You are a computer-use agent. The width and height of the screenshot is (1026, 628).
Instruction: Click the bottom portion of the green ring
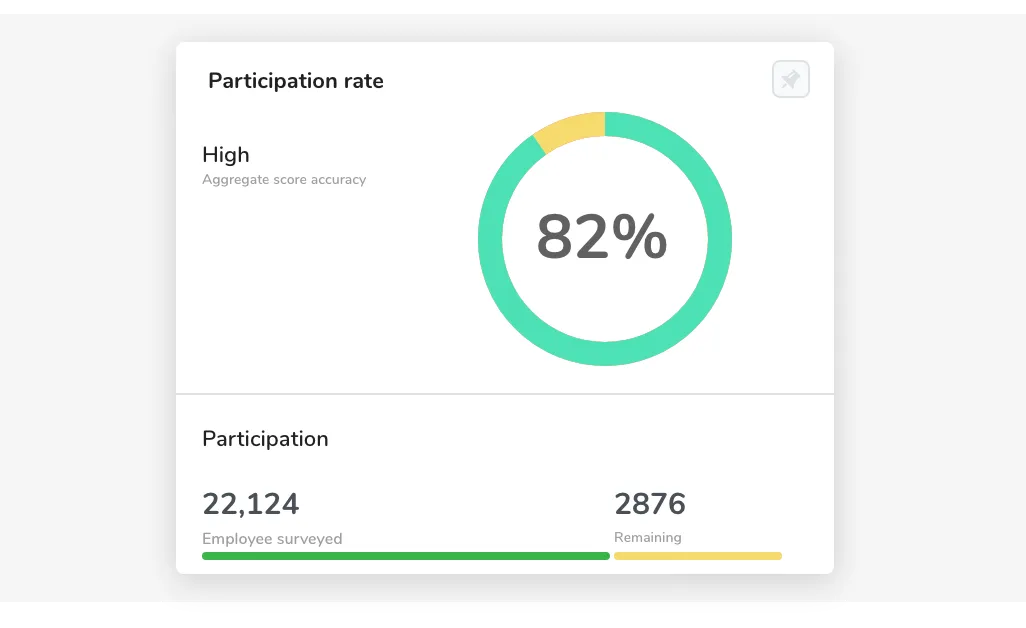pyautogui.click(x=605, y=353)
